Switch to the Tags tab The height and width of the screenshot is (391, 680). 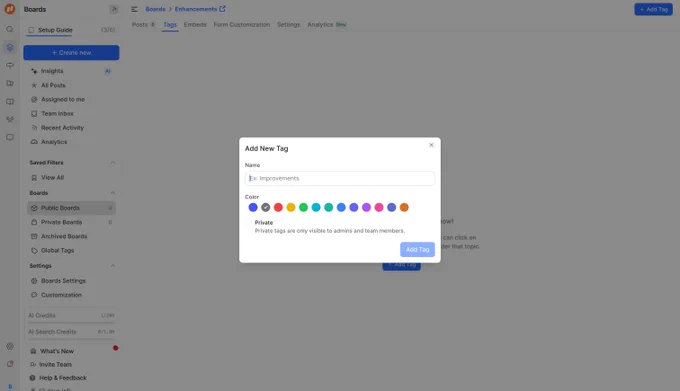tap(170, 25)
